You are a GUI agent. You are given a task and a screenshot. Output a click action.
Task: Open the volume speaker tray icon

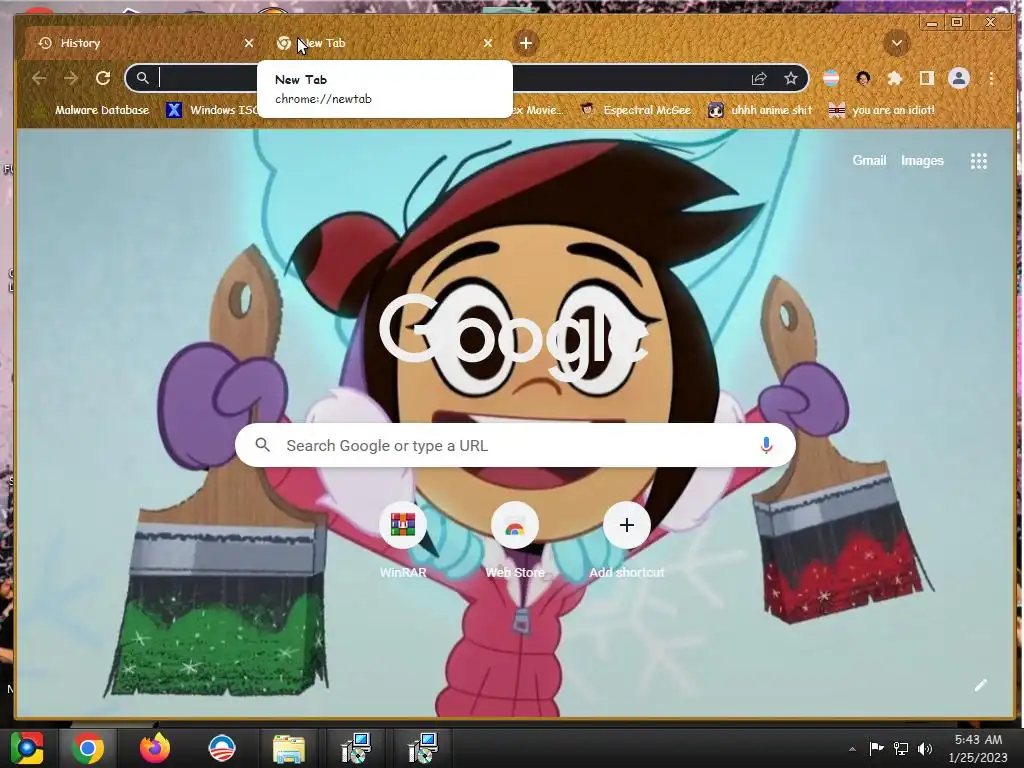925,748
